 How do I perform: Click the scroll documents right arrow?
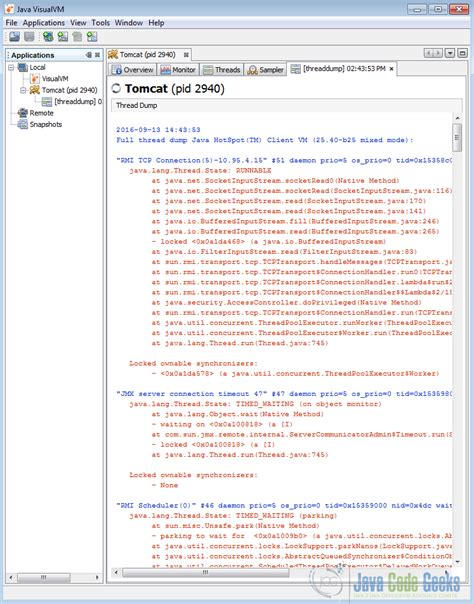pos(438,53)
